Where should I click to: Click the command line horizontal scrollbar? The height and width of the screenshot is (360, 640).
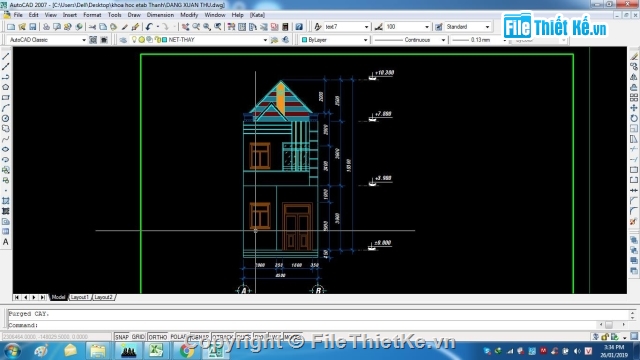point(612,325)
